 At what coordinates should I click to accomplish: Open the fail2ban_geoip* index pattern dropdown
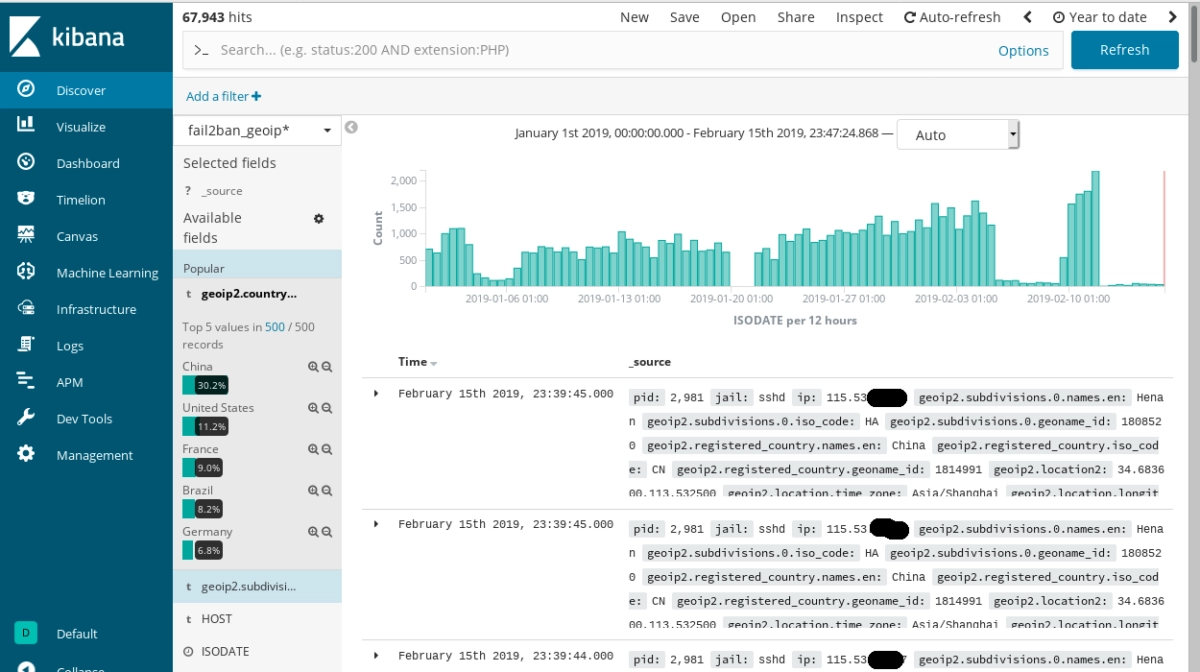[258, 130]
